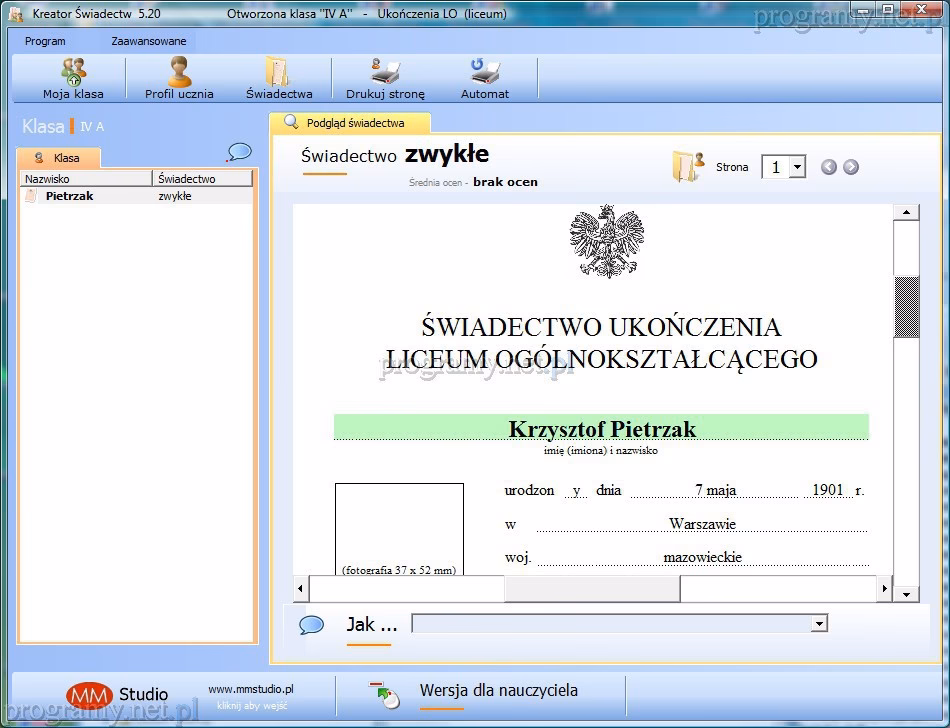Click Drukuj stronę printer icon
Image resolution: width=950 pixels, height=728 pixels.
(x=385, y=72)
